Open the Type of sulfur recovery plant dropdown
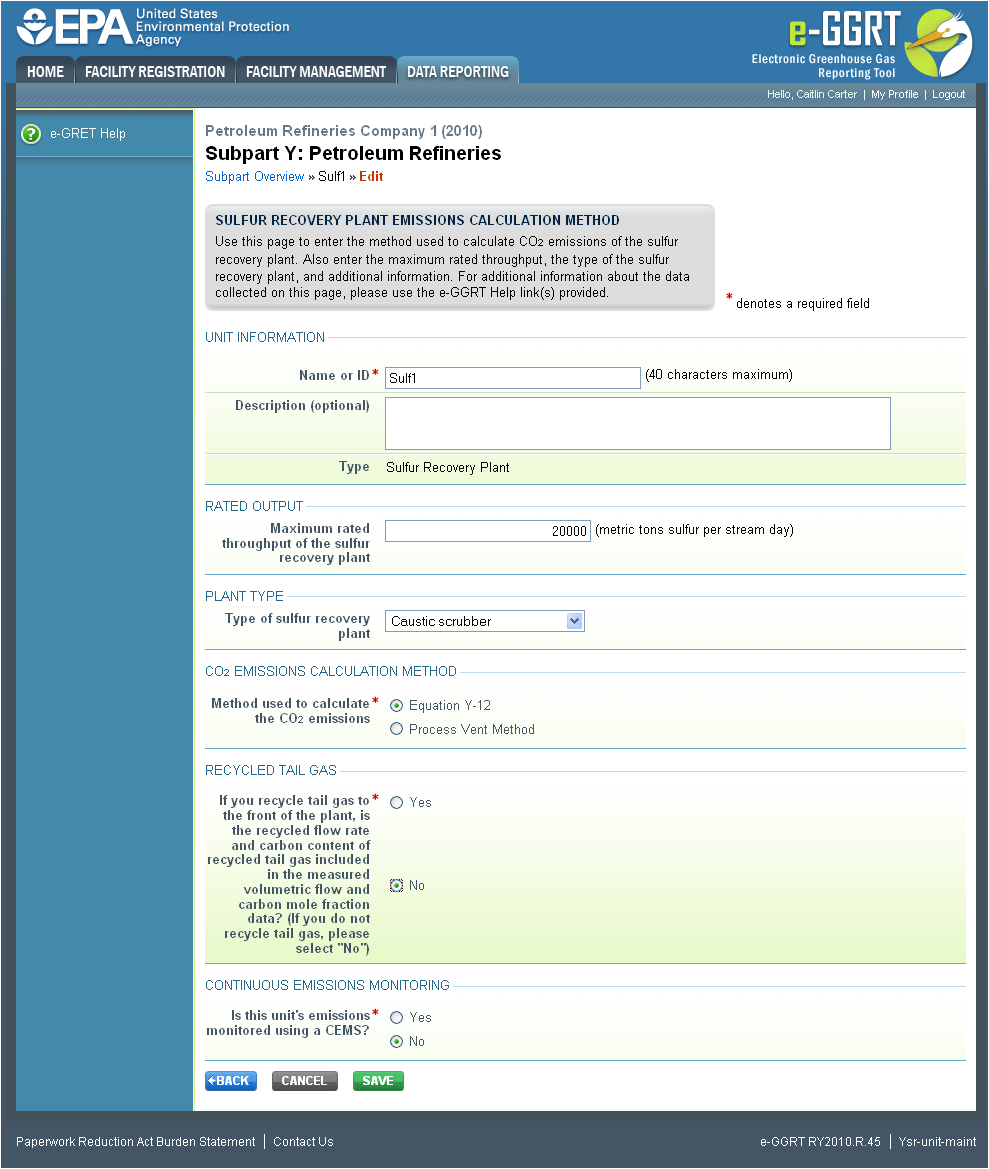The height and width of the screenshot is (1169, 989). click(x=484, y=621)
